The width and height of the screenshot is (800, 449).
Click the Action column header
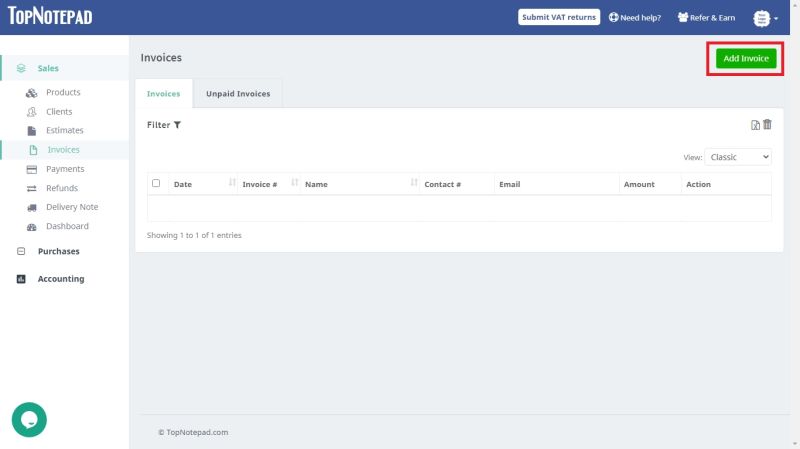698,185
